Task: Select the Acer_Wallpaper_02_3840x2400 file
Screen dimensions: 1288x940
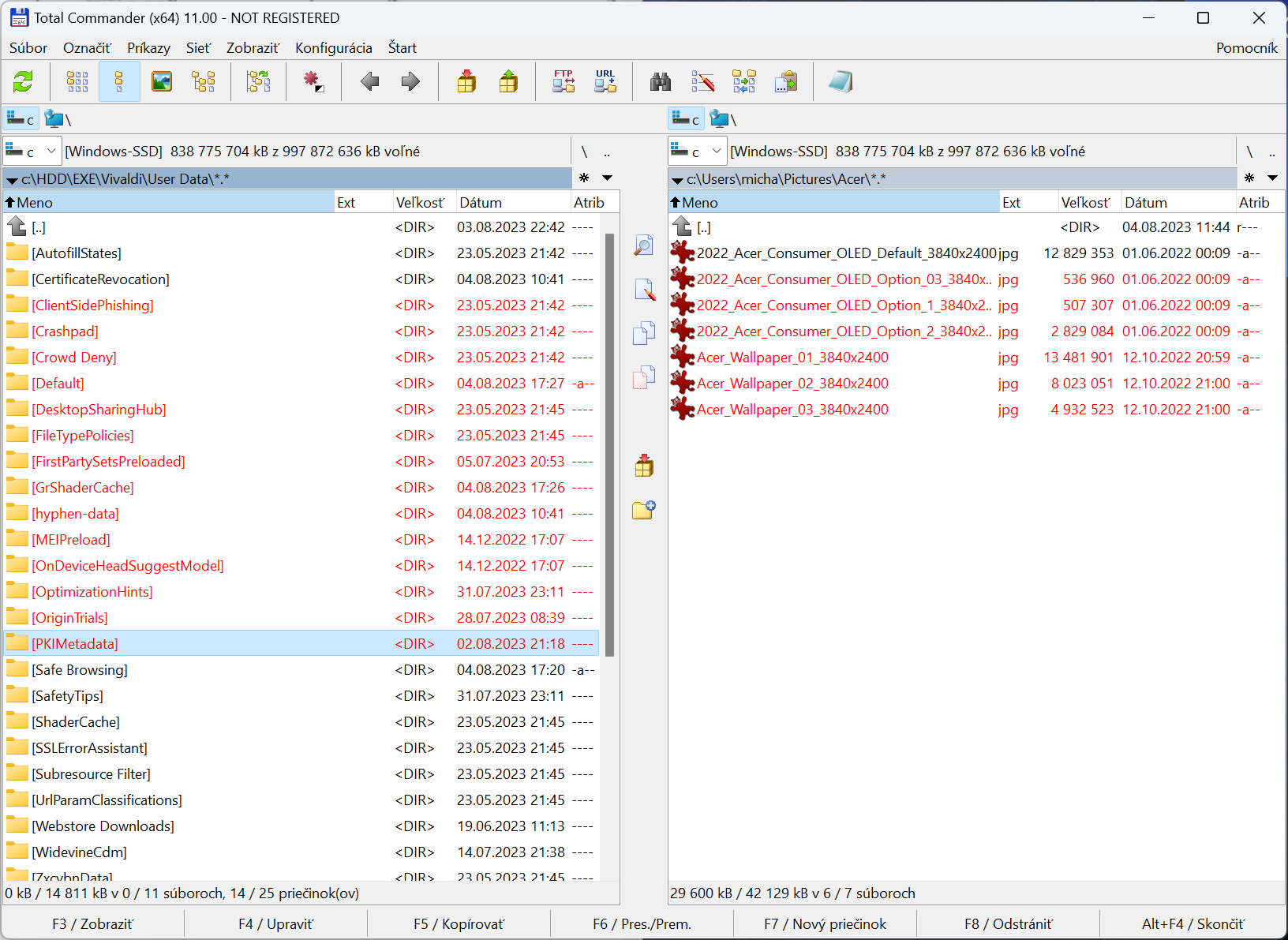Action: (792, 384)
